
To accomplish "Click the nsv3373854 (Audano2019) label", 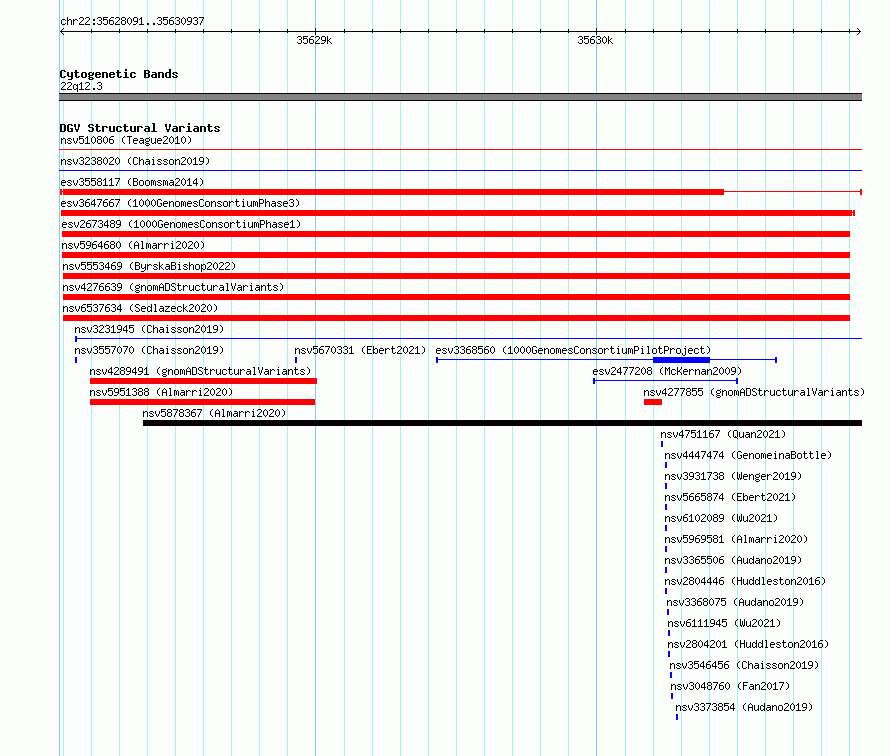I will pos(744,707).
